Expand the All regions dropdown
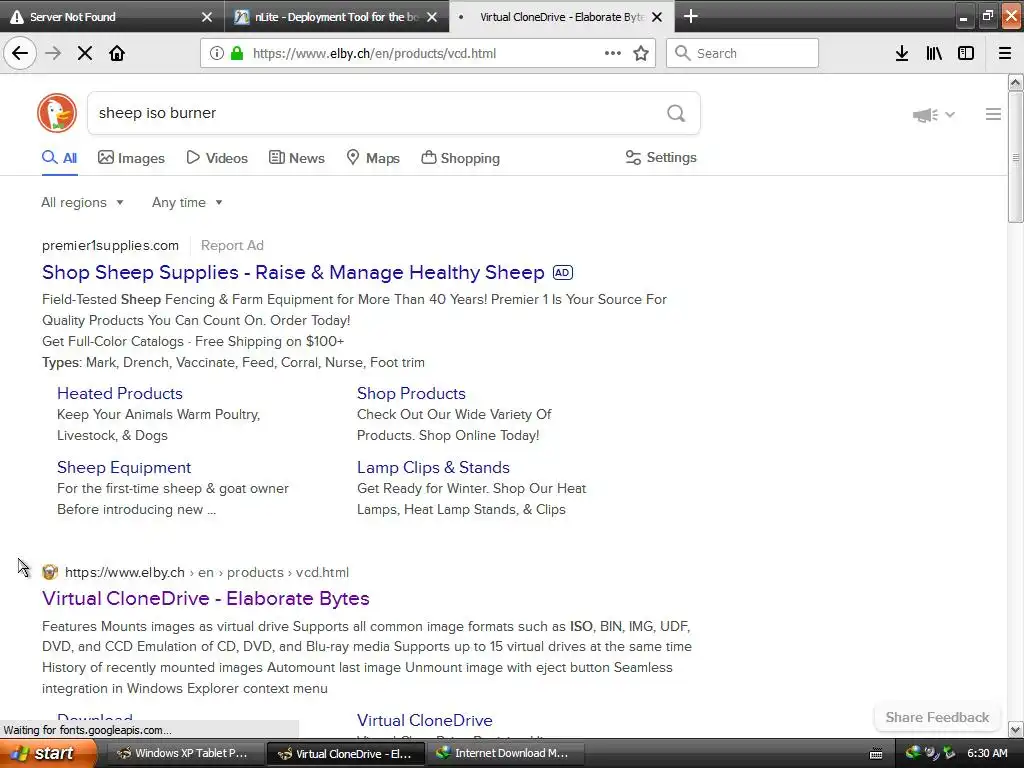Viewport: 1024px width, 768px height. point(82,202)
